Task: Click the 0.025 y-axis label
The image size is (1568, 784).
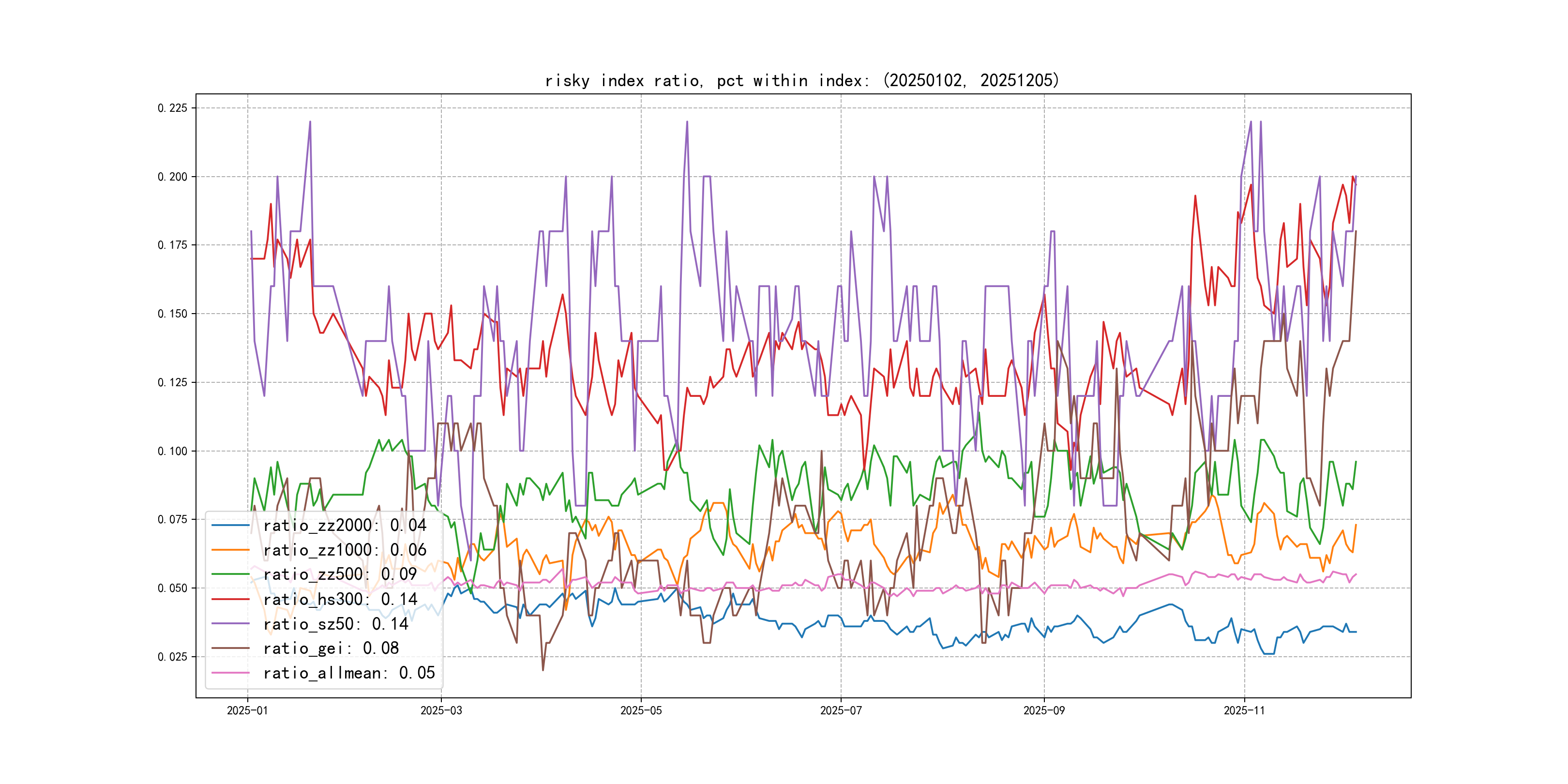Action: click(172, 657)
